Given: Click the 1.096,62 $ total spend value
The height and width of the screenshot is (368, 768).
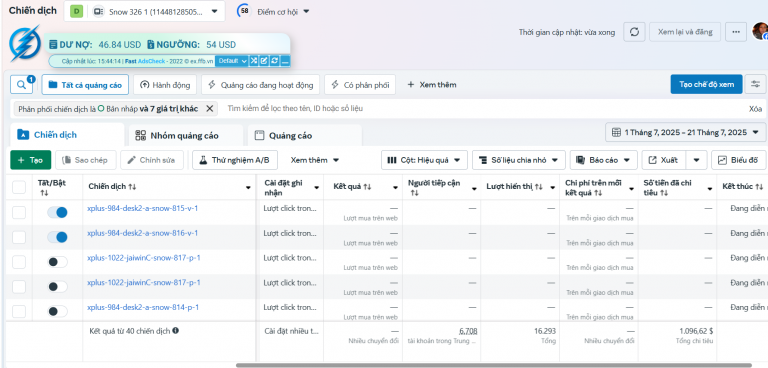Looking at the screenshot, I should coord(696,331).
